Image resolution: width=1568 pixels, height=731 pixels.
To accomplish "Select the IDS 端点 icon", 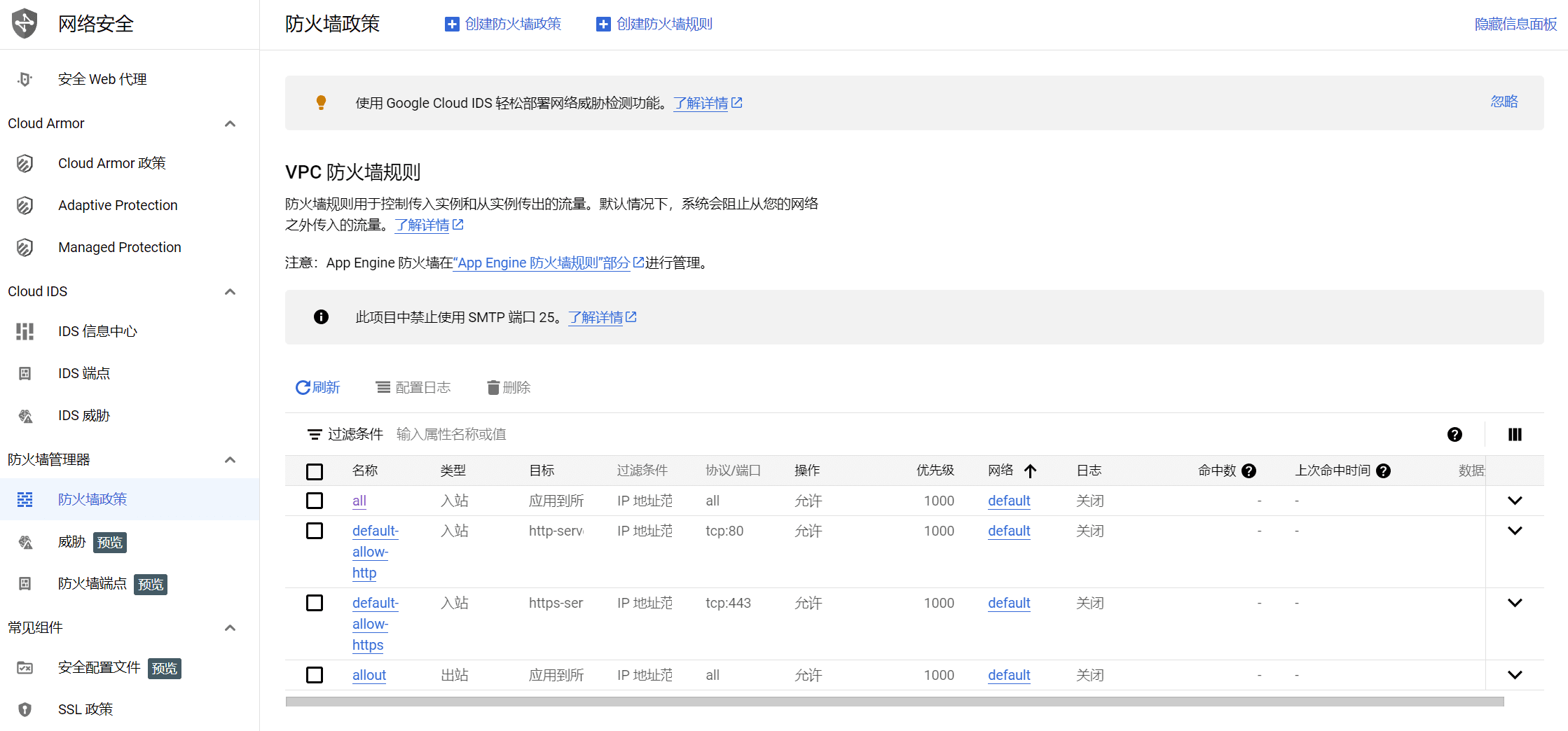I will [25, 373].
